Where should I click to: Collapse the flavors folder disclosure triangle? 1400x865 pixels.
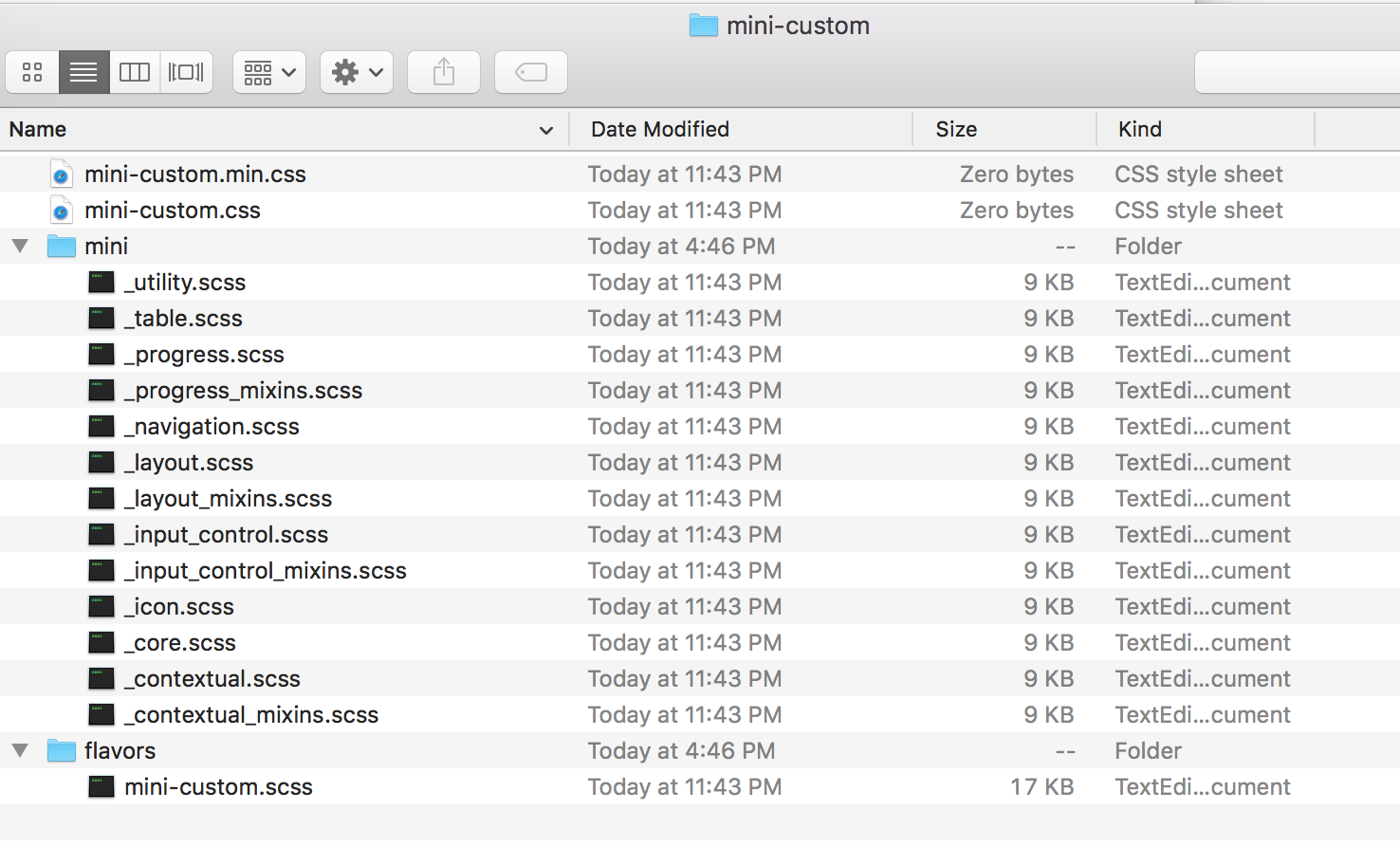20,751
